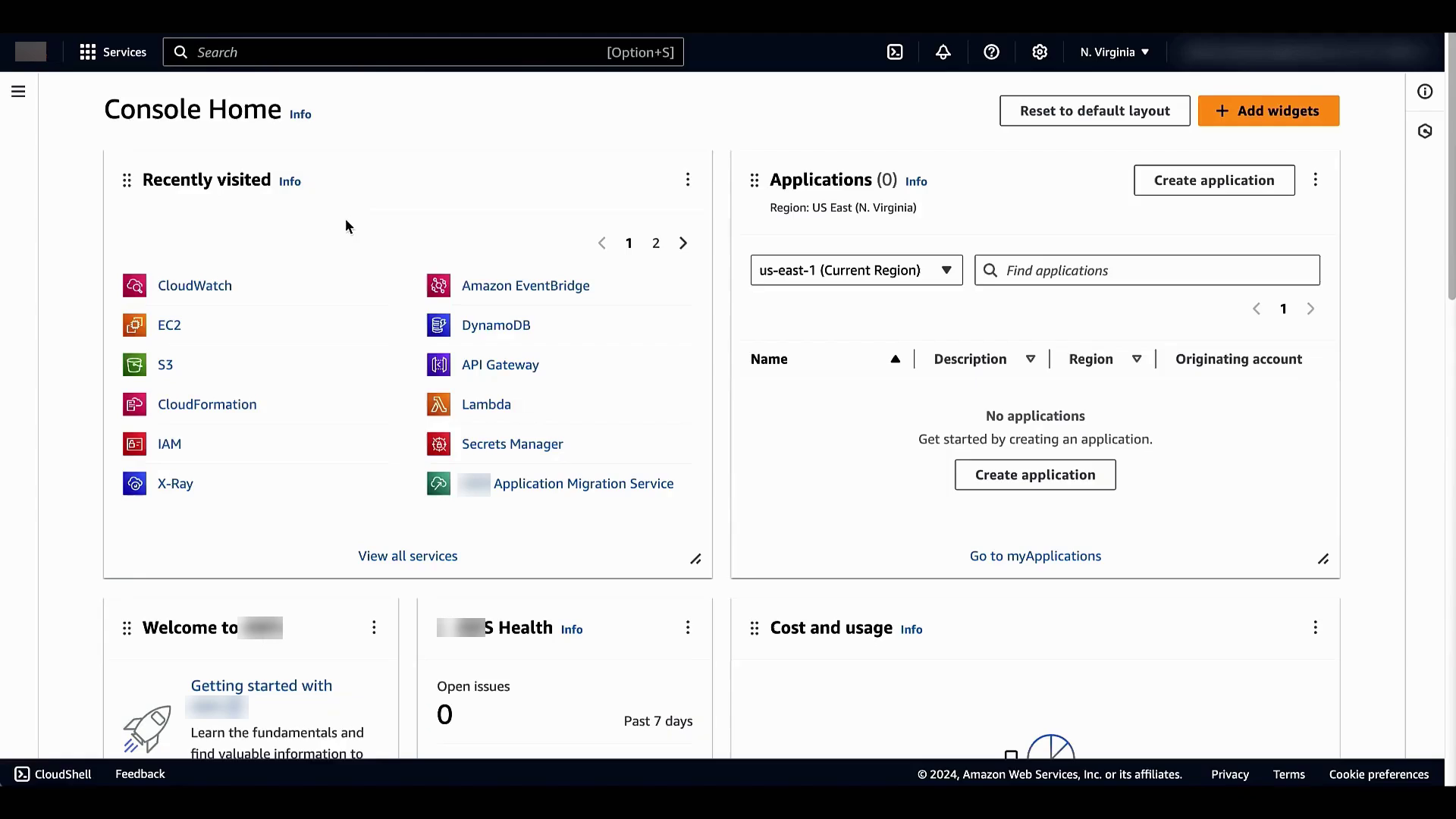1456x819 pixels.
Task: Click the CloudFormation service icon
Action: (134, 404)
